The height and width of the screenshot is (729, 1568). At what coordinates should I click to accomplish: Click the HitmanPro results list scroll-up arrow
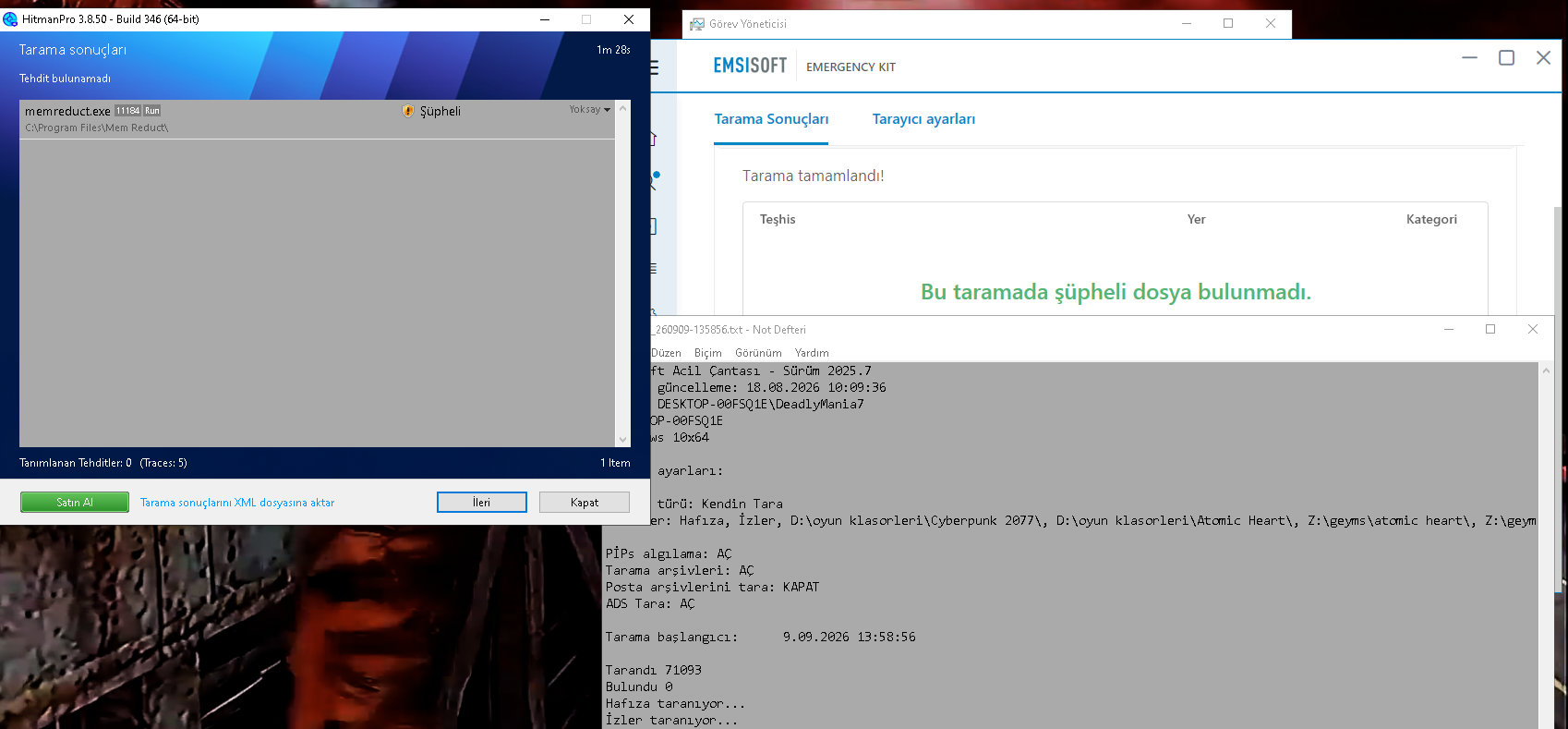[623, 108]
